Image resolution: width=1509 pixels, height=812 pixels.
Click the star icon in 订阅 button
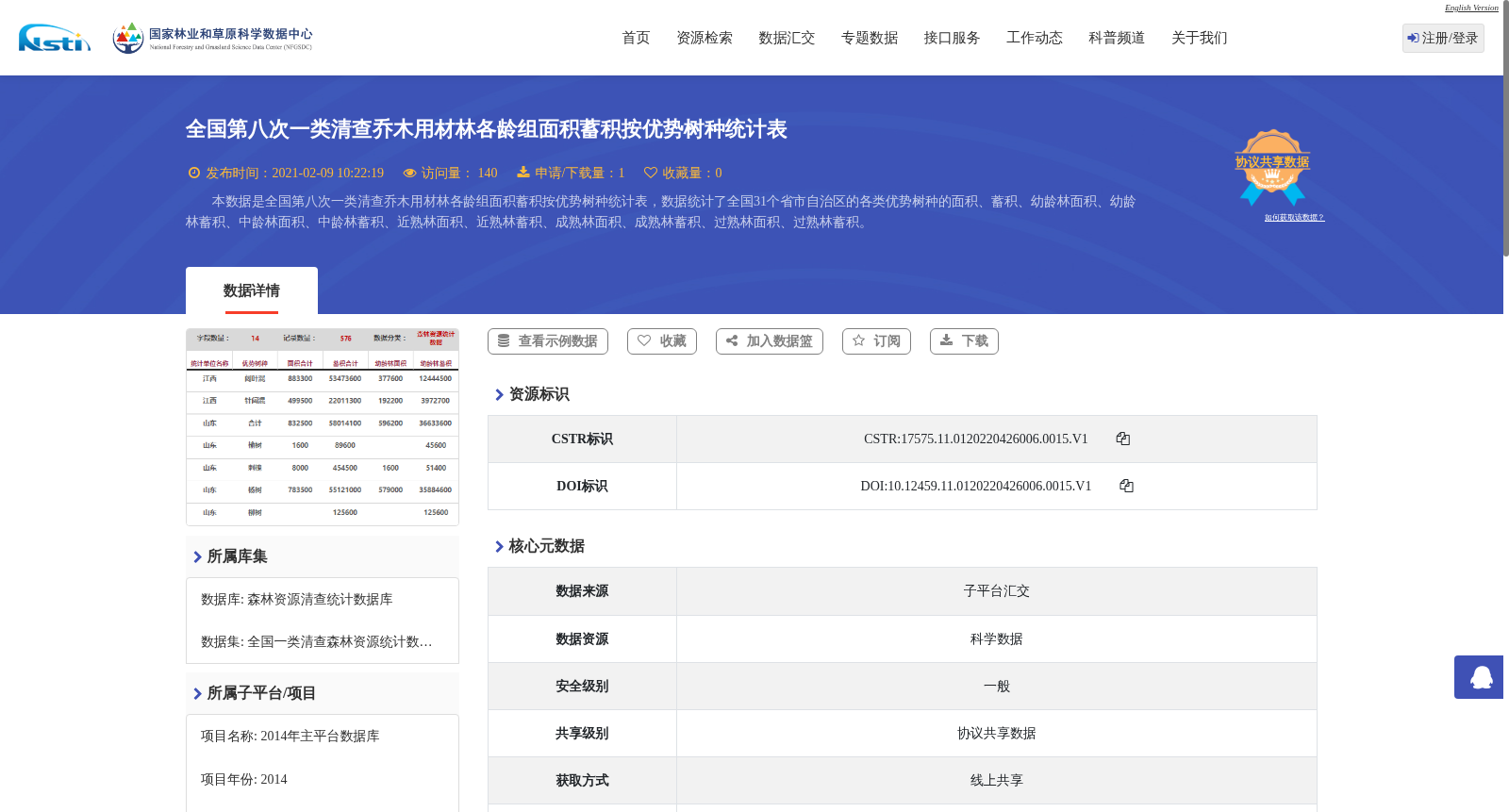858,340
